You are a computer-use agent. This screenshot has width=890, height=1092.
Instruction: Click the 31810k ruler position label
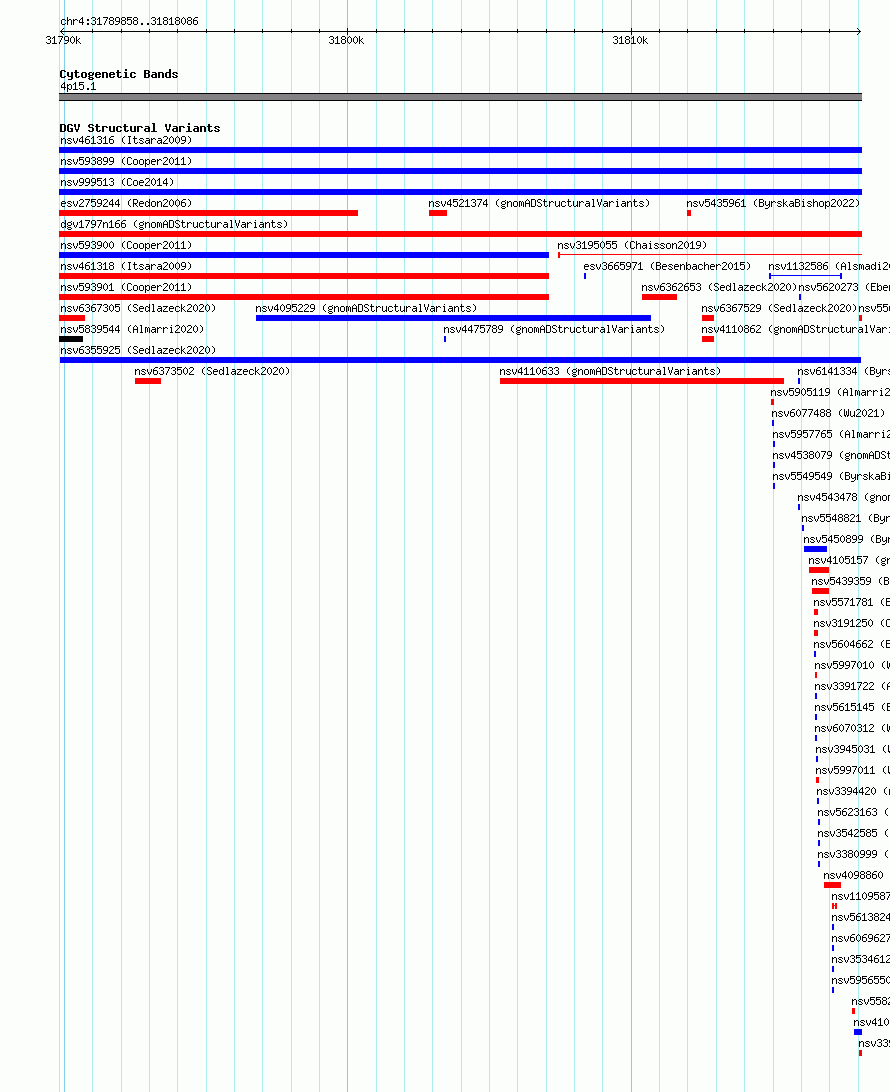630,40
